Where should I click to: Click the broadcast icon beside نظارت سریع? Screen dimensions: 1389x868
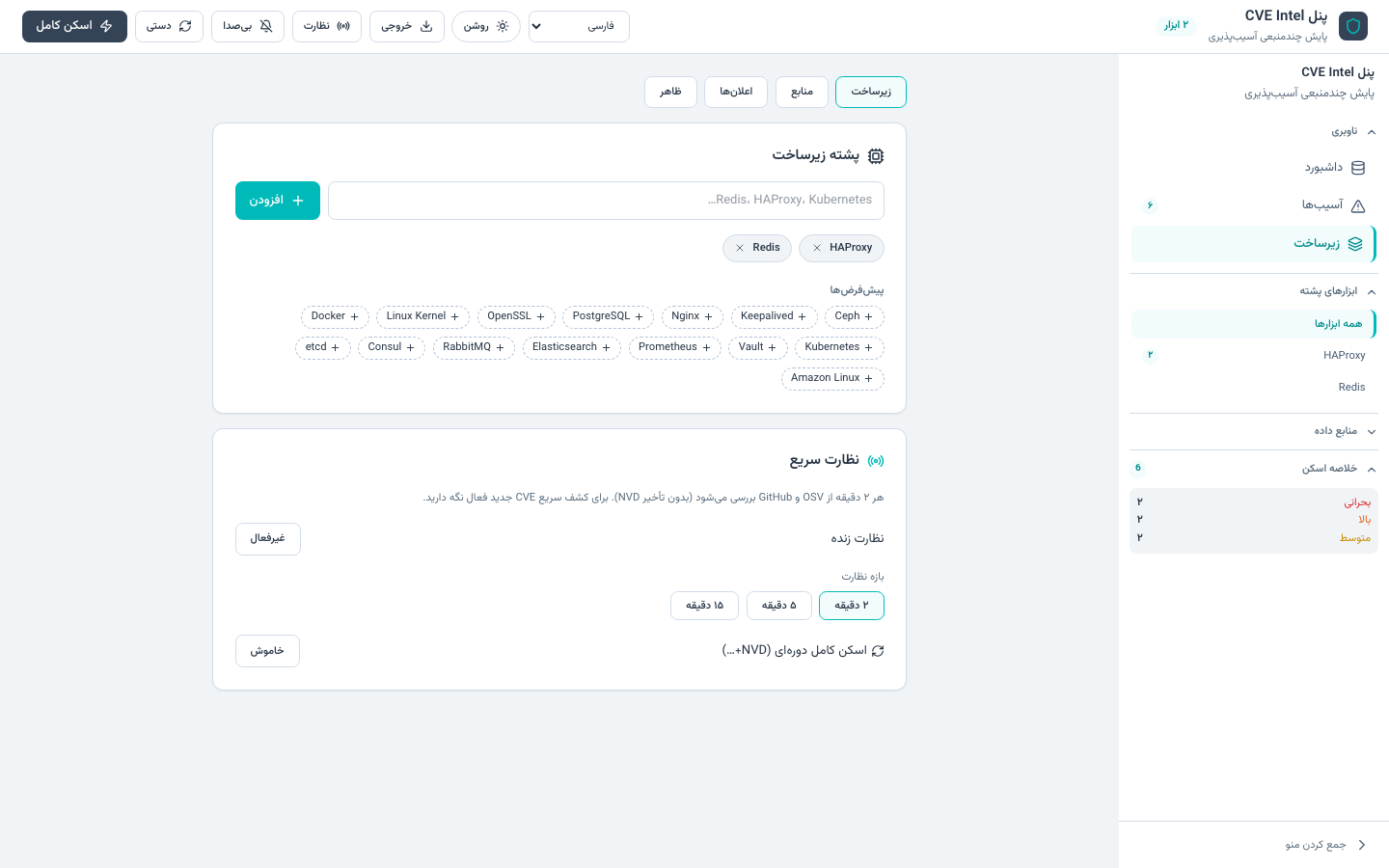pos(876,461)
